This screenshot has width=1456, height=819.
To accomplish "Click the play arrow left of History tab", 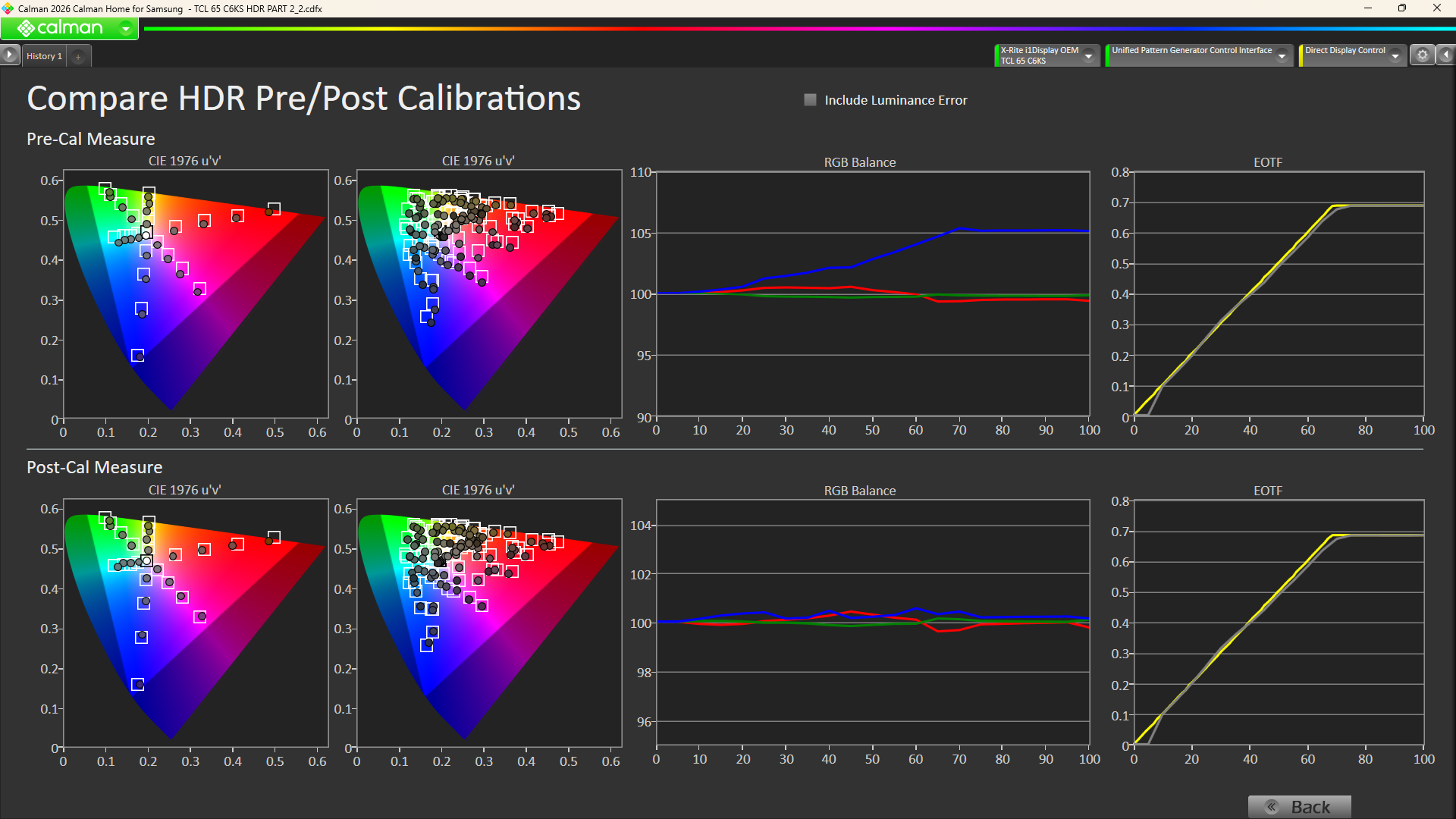I will [x=9, y=55].
